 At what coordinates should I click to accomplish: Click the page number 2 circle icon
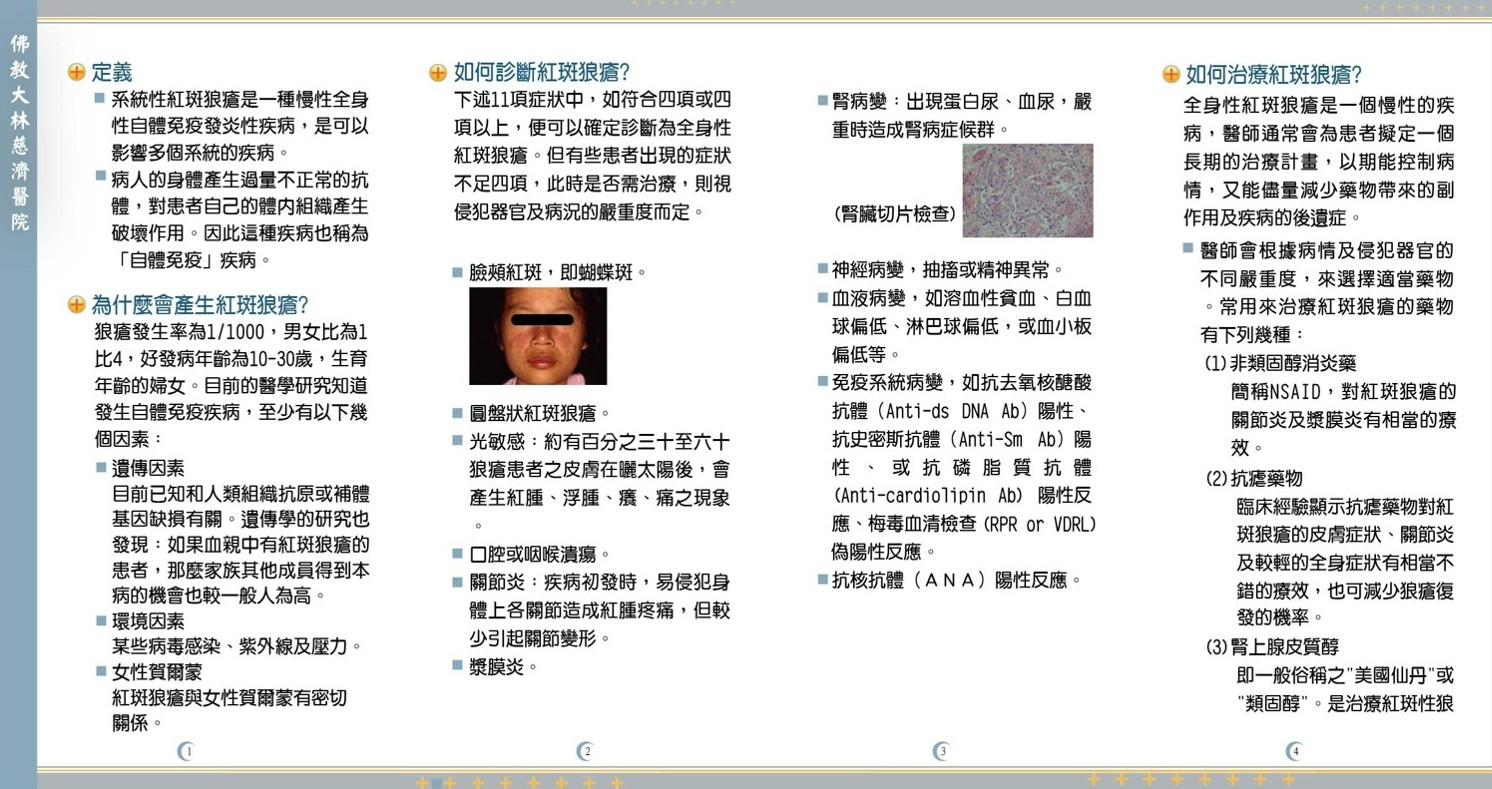[x=585, y=750]
